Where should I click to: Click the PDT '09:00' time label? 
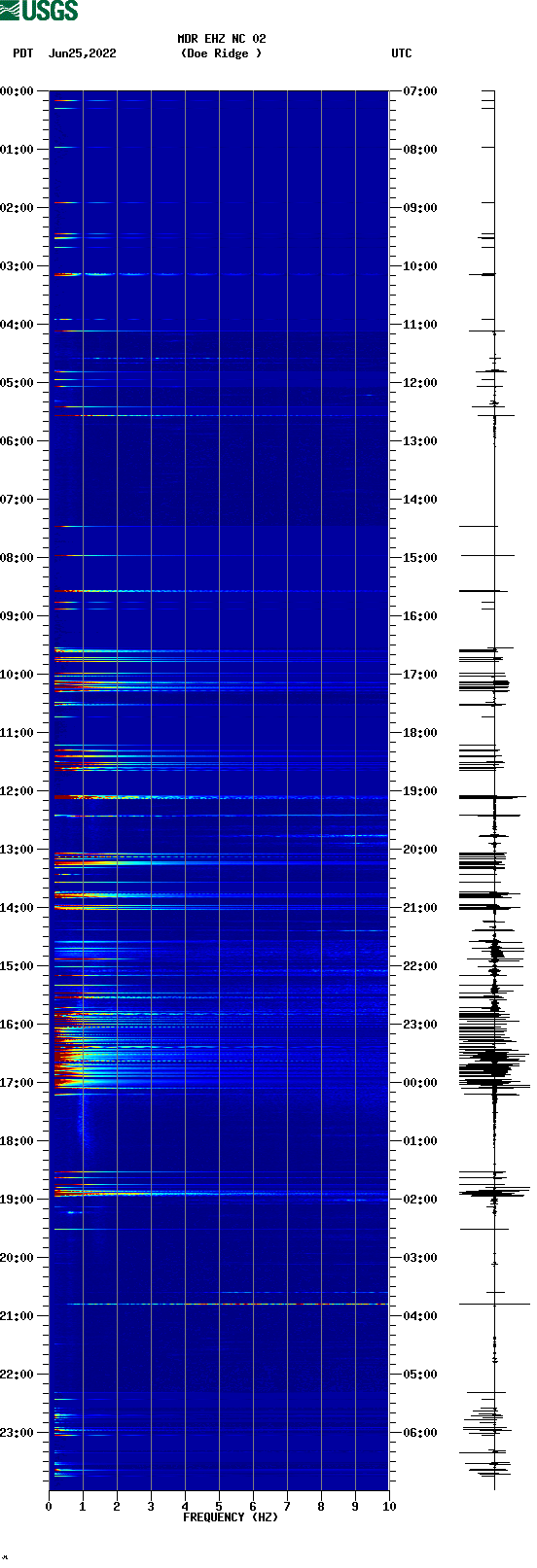pos(18,616)
